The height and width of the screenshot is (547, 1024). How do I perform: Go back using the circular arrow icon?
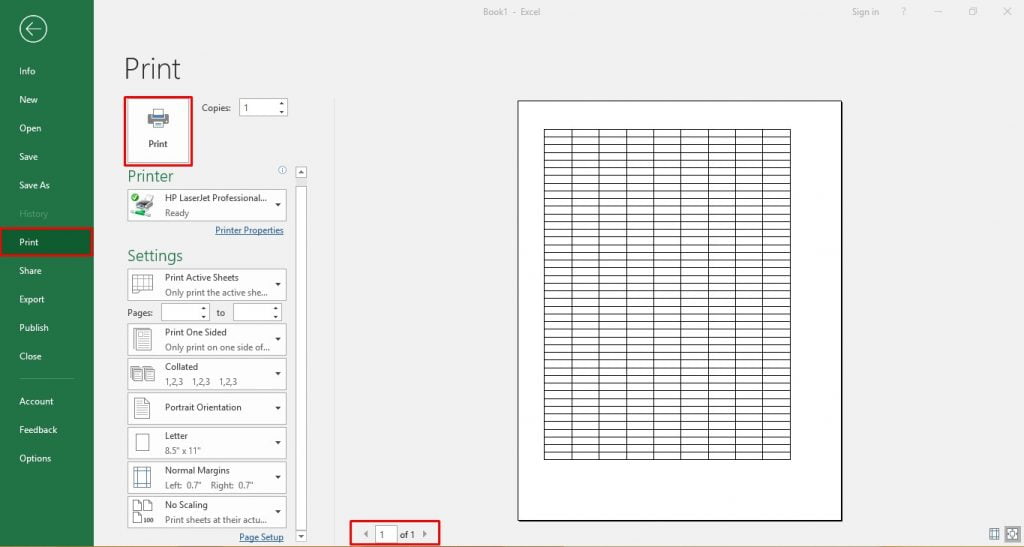click(x=33, y=29)
